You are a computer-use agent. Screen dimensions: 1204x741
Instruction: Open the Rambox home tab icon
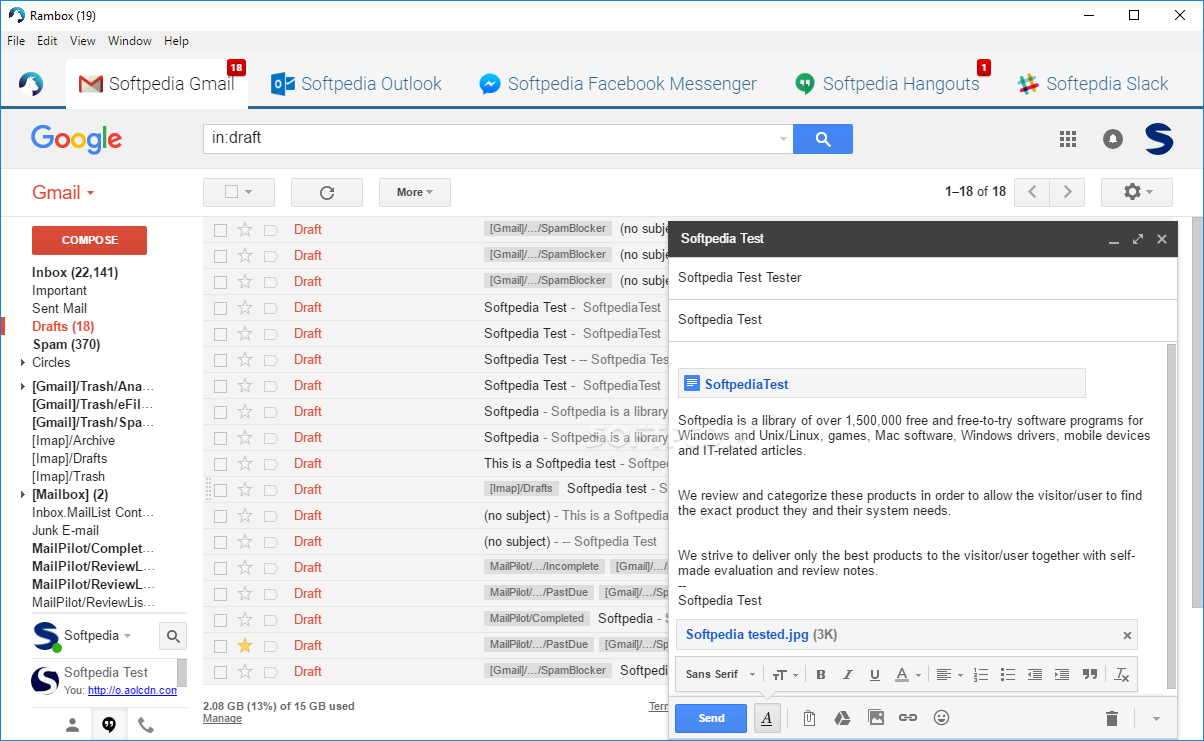point(30,84)
